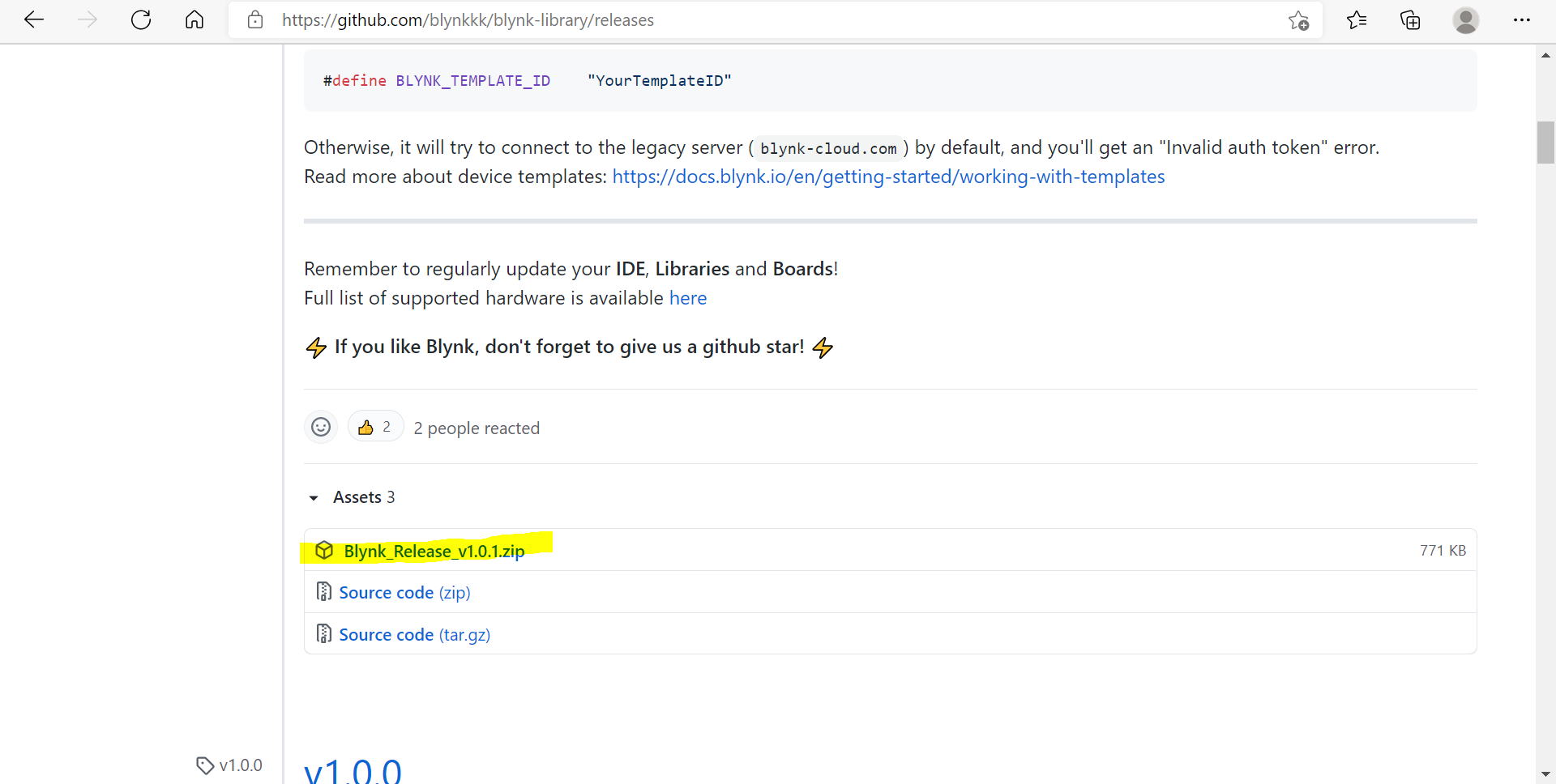Add this page to favorites
The image size is (1556, 784).
click(1298, 20)
